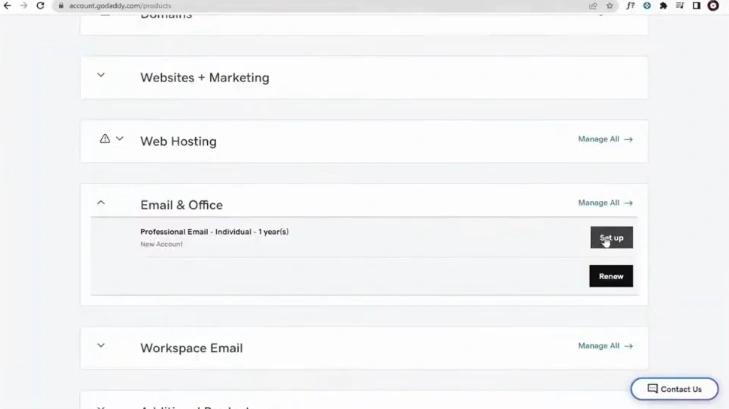
Task: Expand the Websites + Marketing section
Action: pos(101,75)
